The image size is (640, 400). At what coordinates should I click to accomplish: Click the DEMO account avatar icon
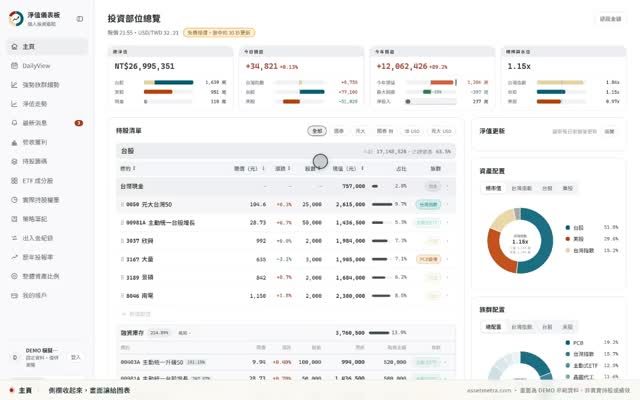tap(15, 357)
